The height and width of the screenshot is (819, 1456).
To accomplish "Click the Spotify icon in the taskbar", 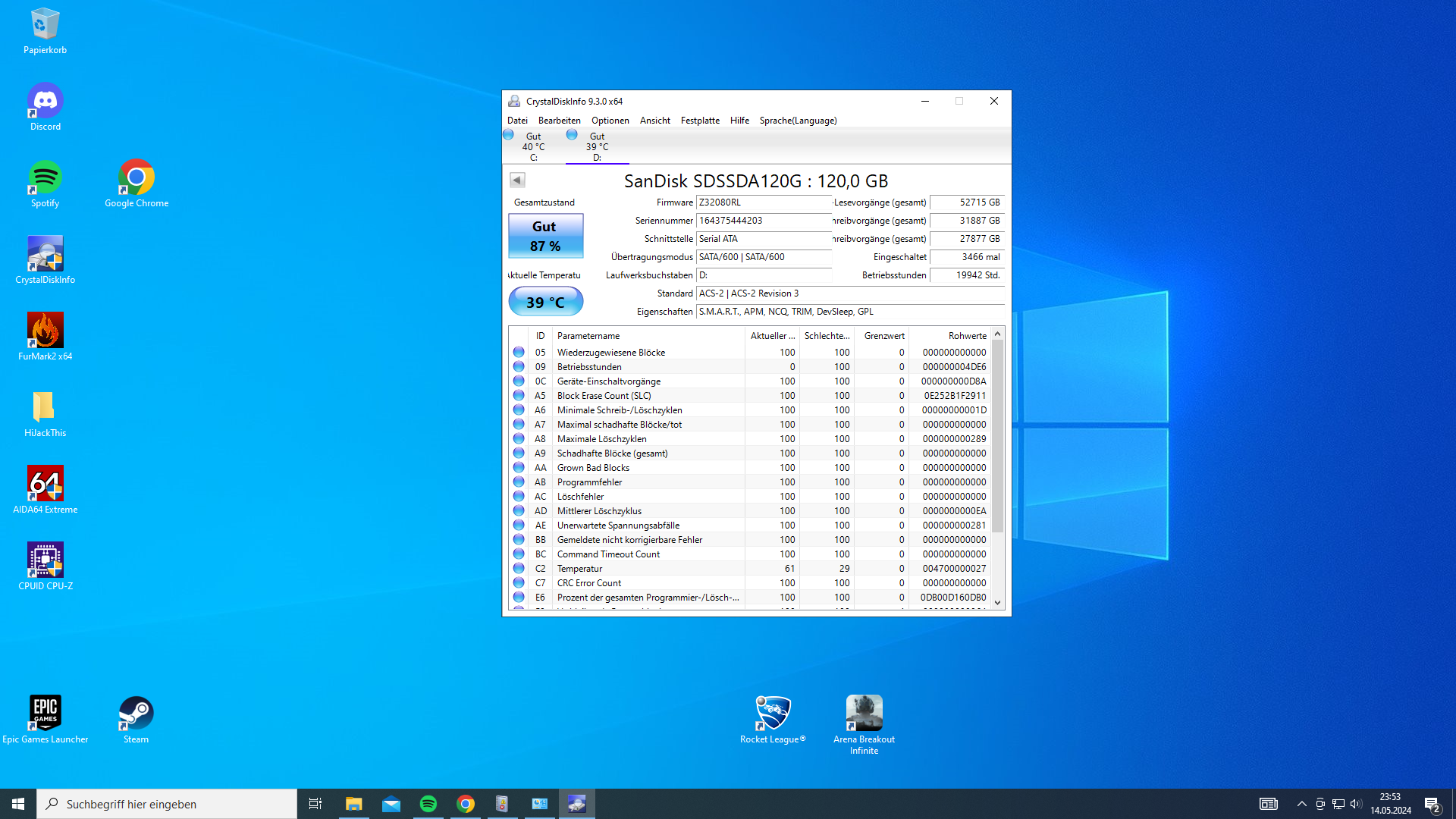I will pos(428,804).
